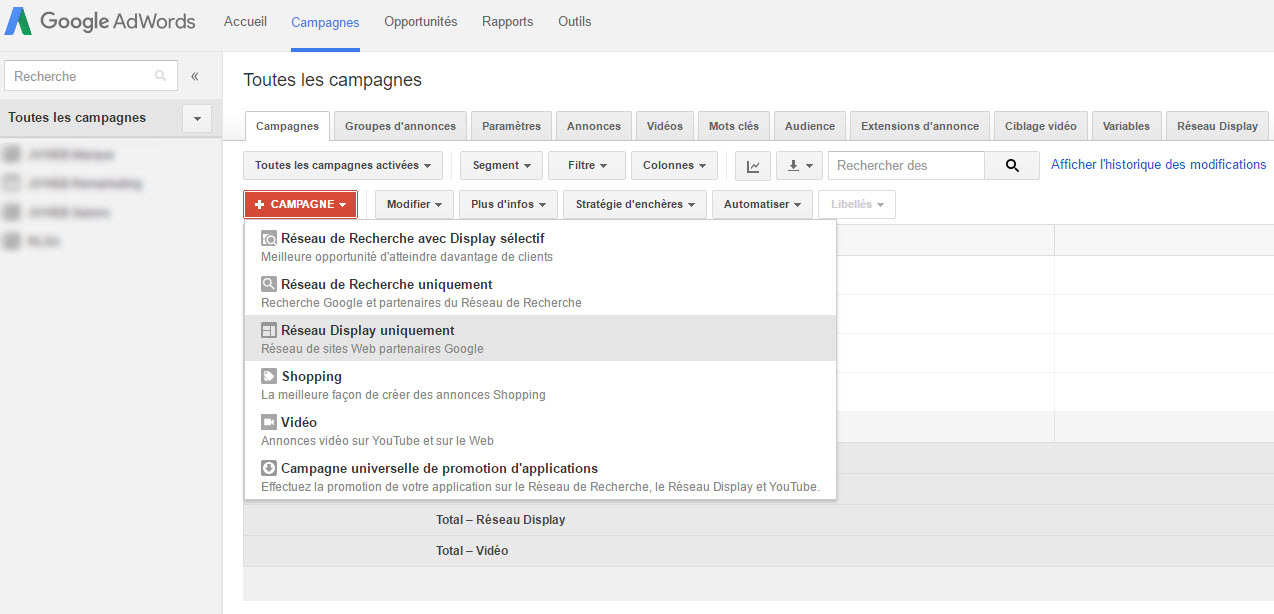Screen dimensions: 1274x614
Task: Switch to the Variables tab
Action: coord(1127,126)
